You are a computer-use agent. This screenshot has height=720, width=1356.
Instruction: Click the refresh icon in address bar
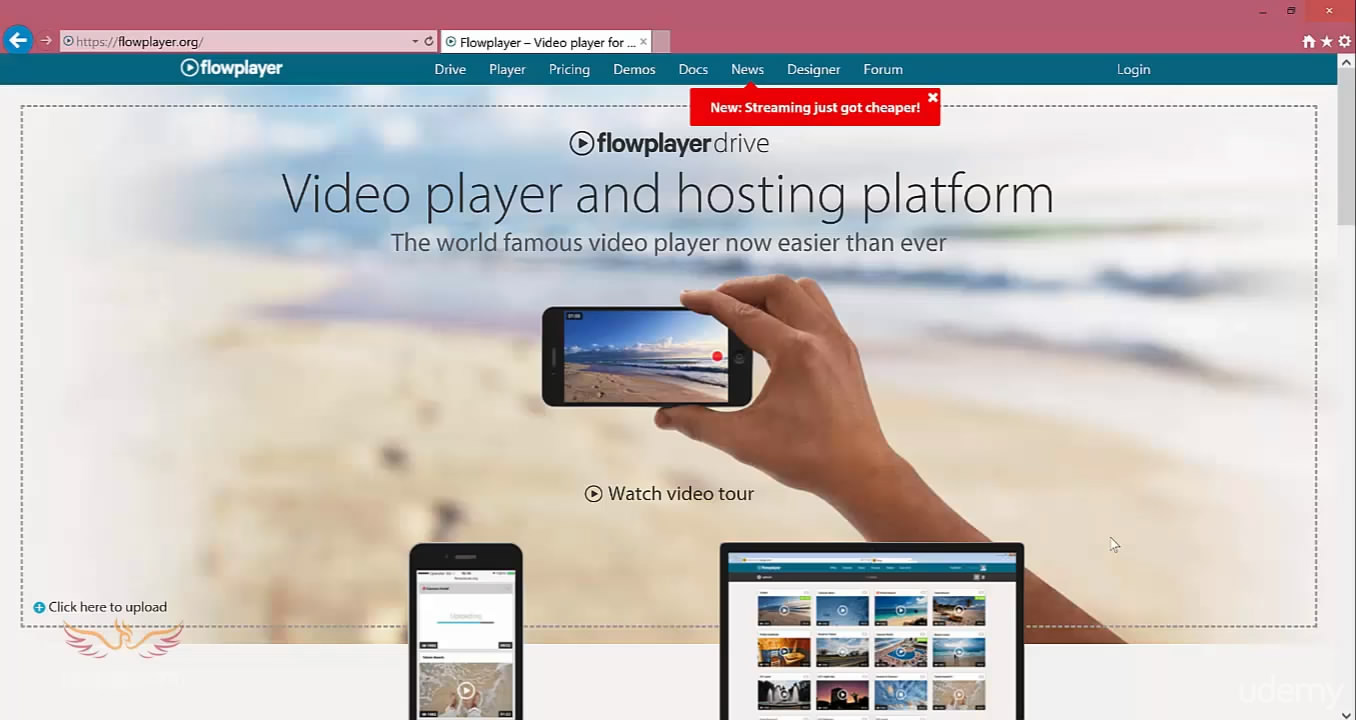pyautogui.click(x=429, y=41)
